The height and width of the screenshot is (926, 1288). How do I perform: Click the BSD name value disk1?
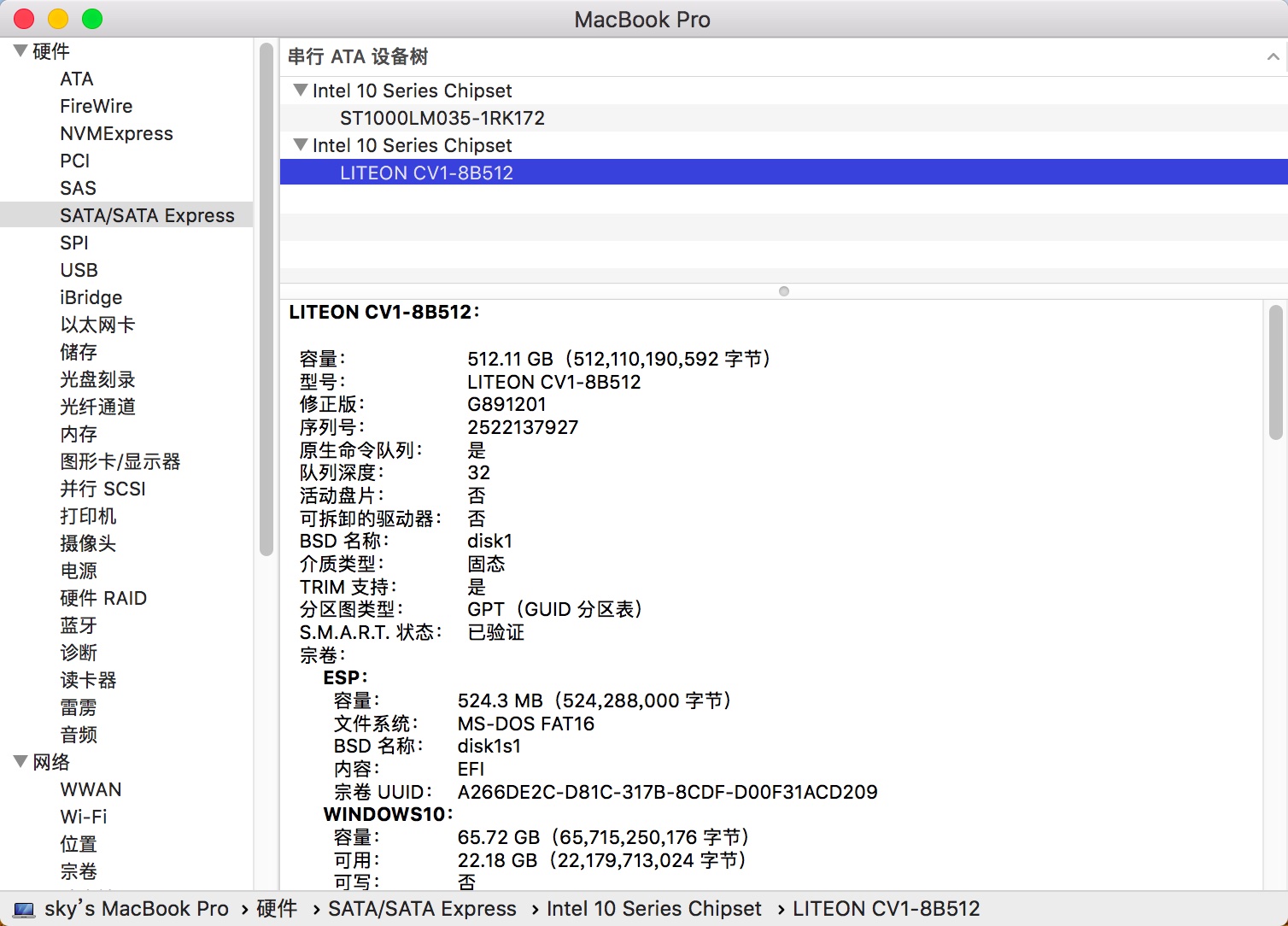[x=489, y=541]
